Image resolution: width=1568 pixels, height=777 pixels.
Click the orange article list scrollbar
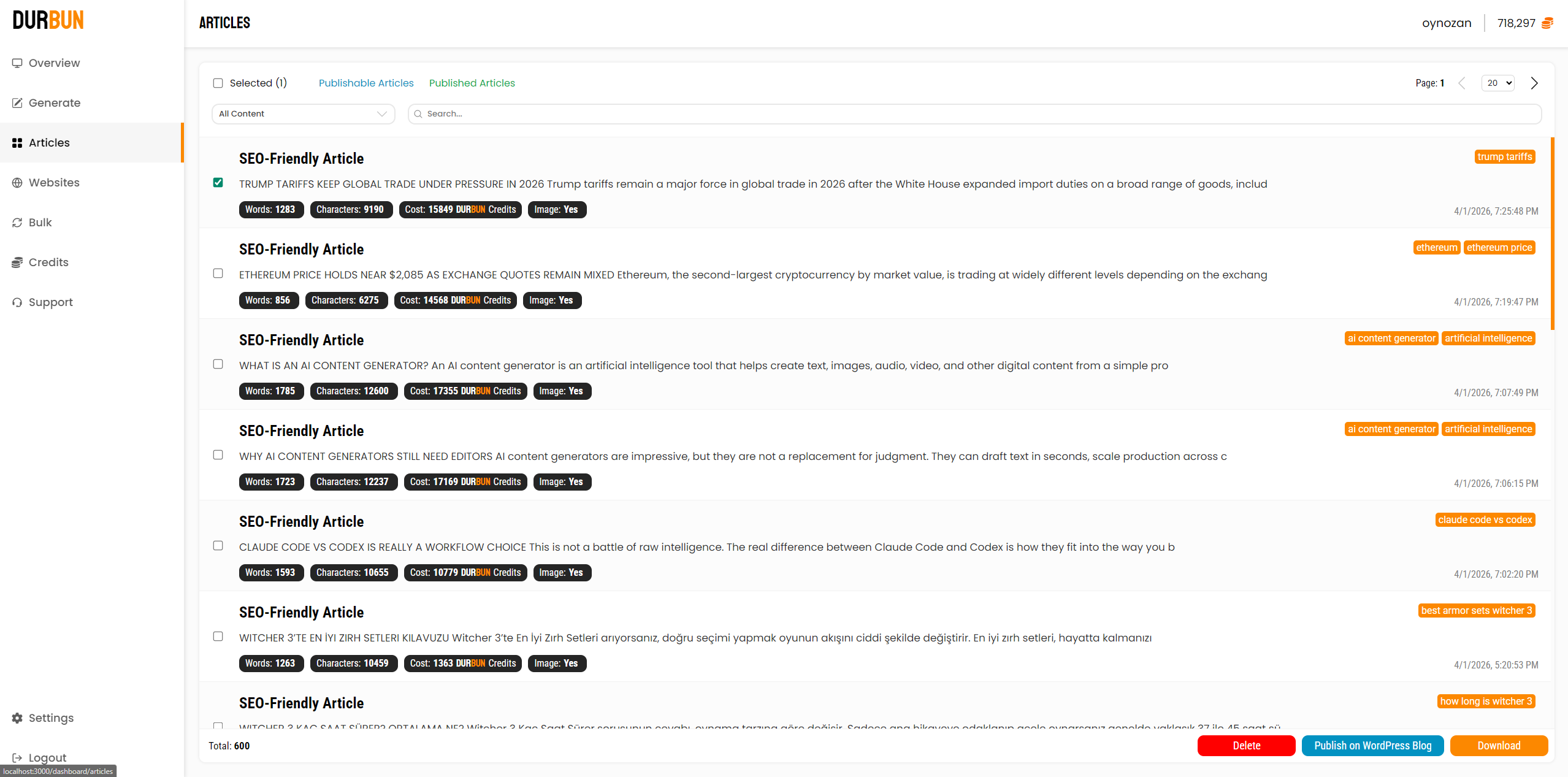(1553, 233)
